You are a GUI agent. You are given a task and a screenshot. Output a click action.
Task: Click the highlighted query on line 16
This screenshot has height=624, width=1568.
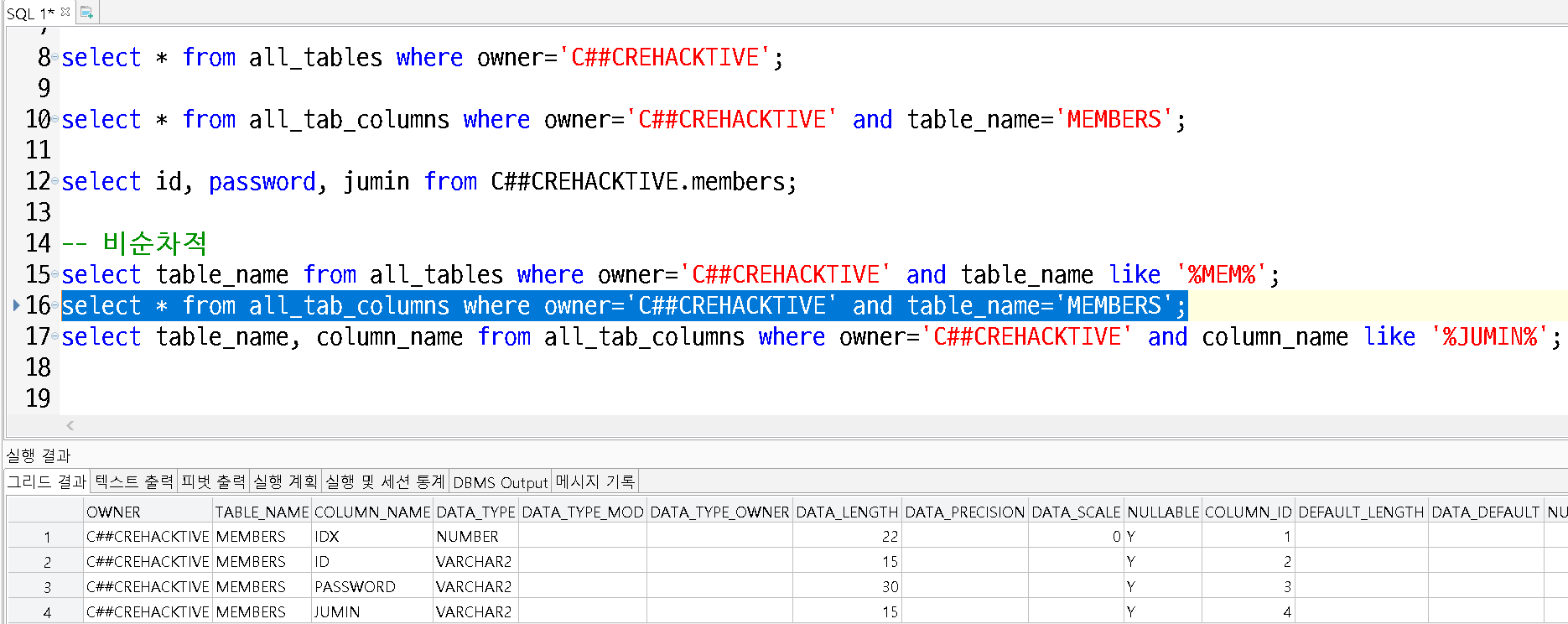coord(625,305)
